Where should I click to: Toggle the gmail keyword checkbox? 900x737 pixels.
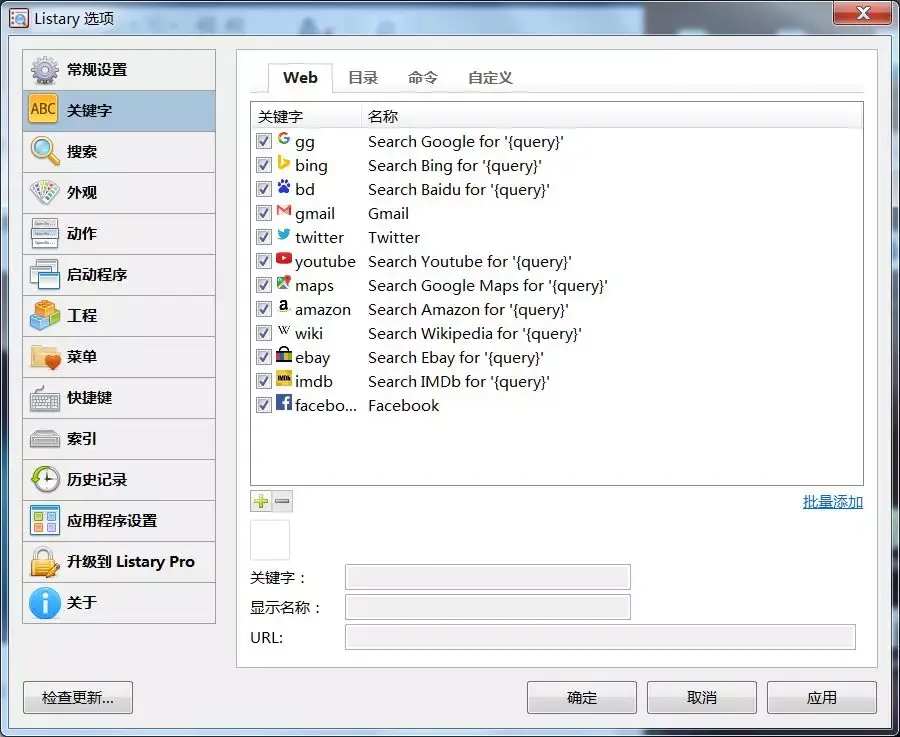263,213
